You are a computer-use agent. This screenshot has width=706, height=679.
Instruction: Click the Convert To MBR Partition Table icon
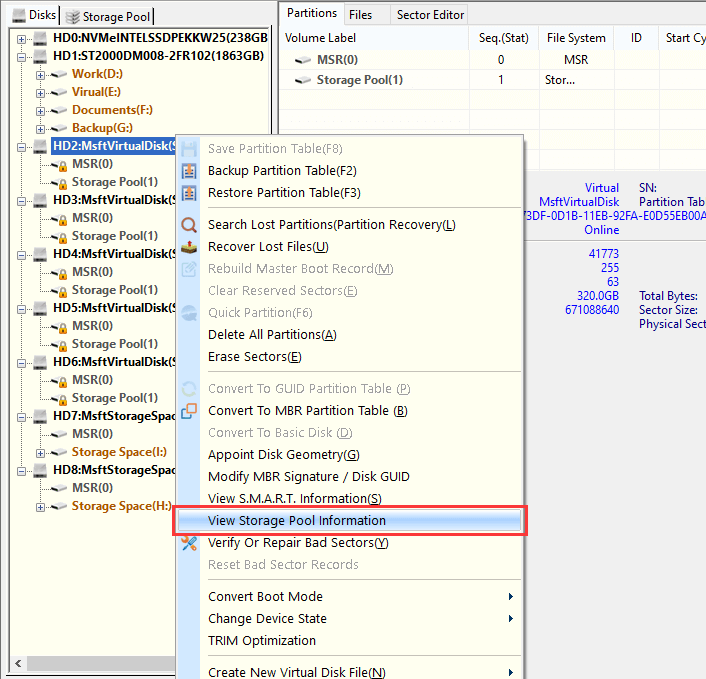(190, 411)
